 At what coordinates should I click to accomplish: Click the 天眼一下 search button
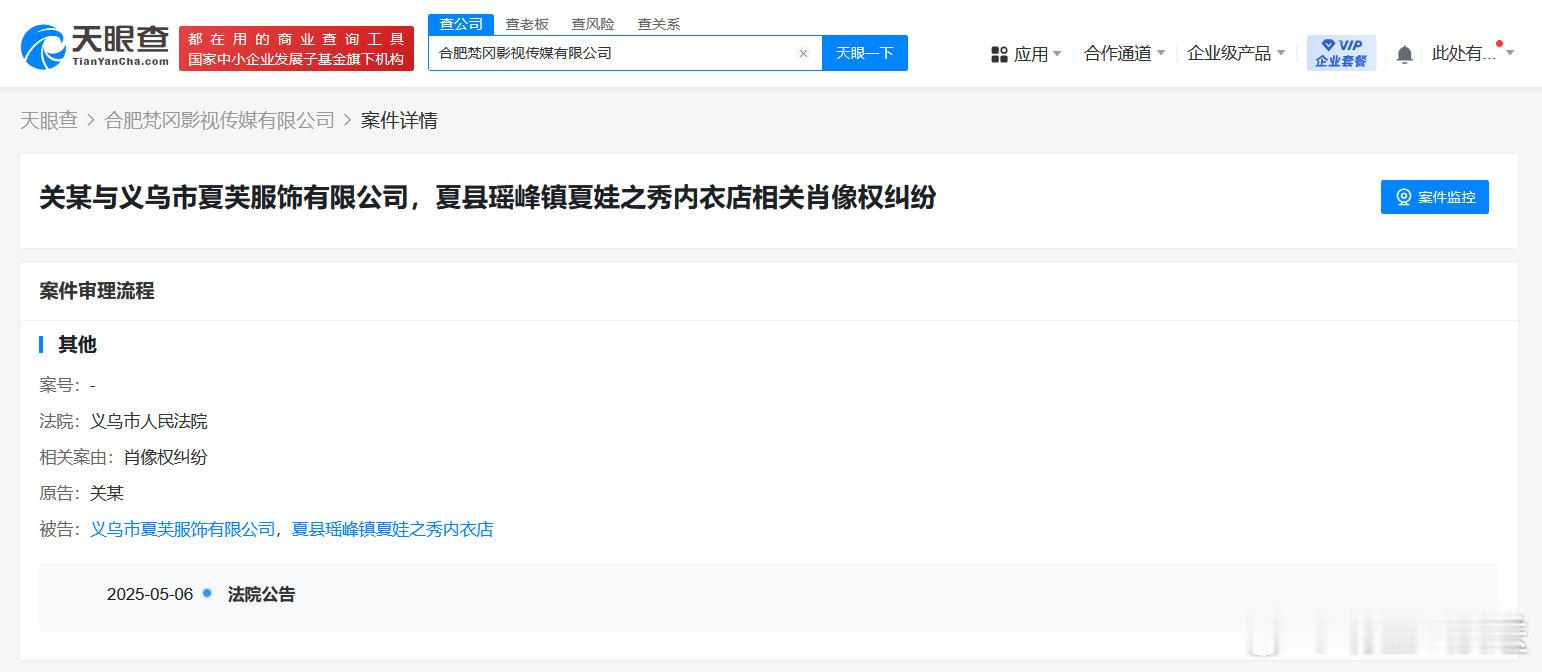coord(865,53)
